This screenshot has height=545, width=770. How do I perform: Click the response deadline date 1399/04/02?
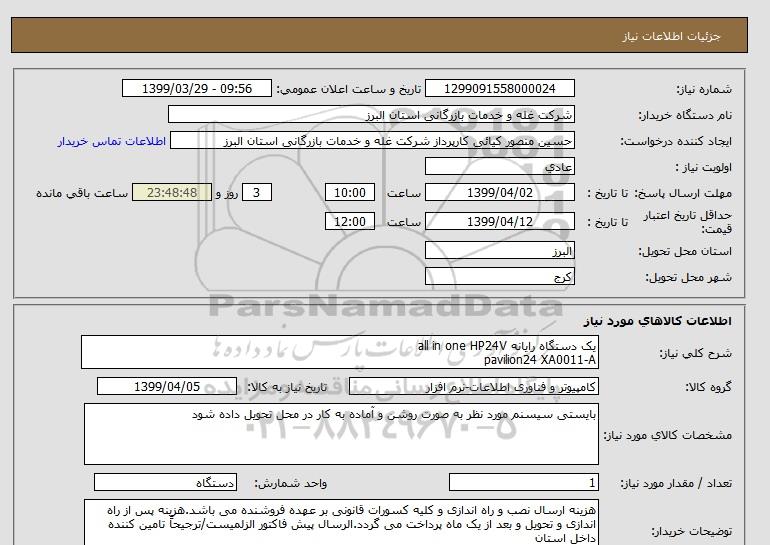point(499,192)
